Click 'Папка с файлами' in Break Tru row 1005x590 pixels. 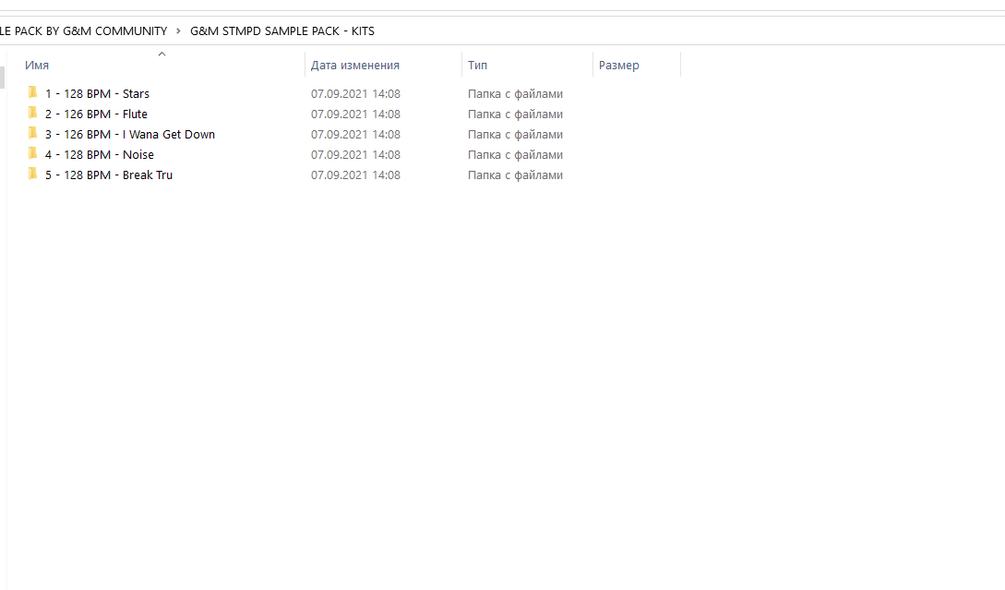[515, 176]
